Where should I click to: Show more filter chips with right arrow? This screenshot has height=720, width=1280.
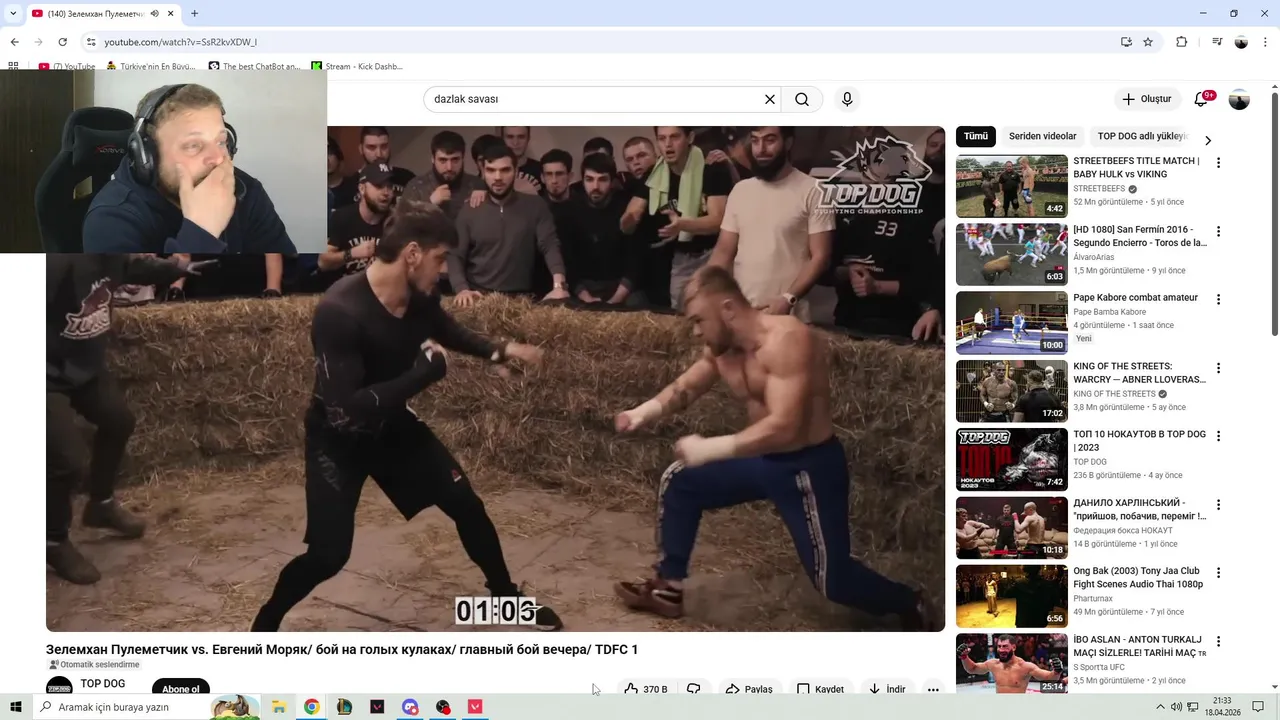pyautogui.click(x=1208, y=140)
